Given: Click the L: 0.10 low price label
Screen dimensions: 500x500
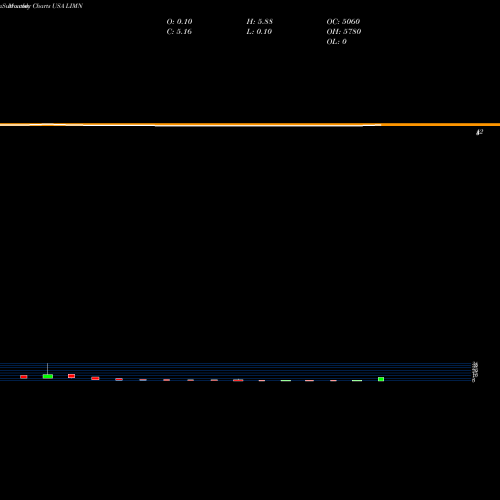Looking at the screenshot, I should [x=259, y=32].
